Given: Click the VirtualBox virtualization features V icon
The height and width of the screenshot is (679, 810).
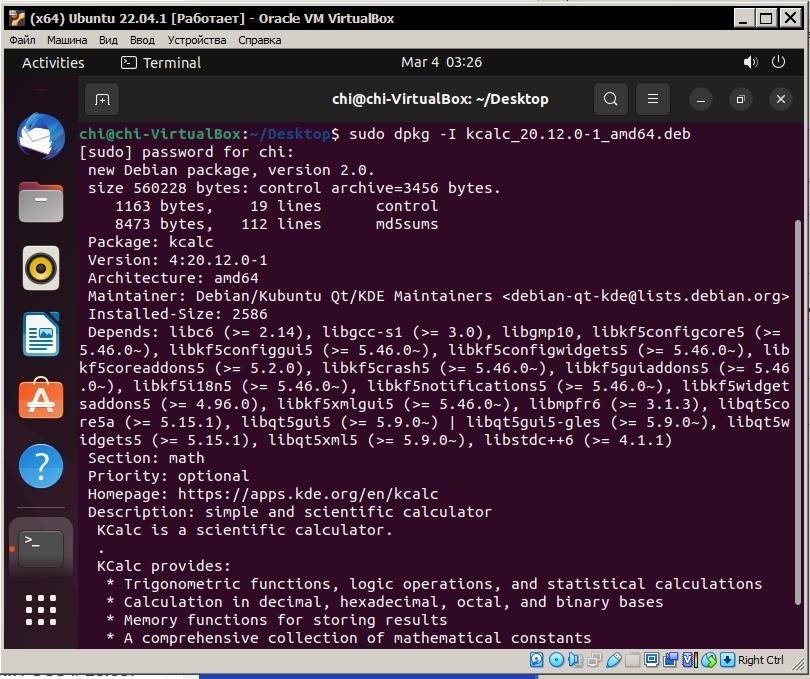Looking at the screenshot, I should [690, 659].
